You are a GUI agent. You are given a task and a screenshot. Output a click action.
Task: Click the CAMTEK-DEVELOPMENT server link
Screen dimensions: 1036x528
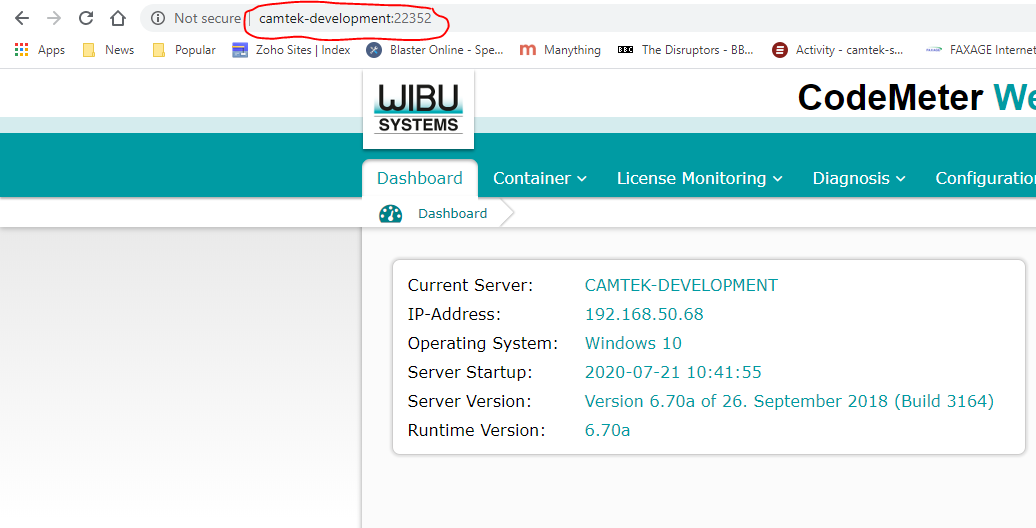(x=681, y=285)
